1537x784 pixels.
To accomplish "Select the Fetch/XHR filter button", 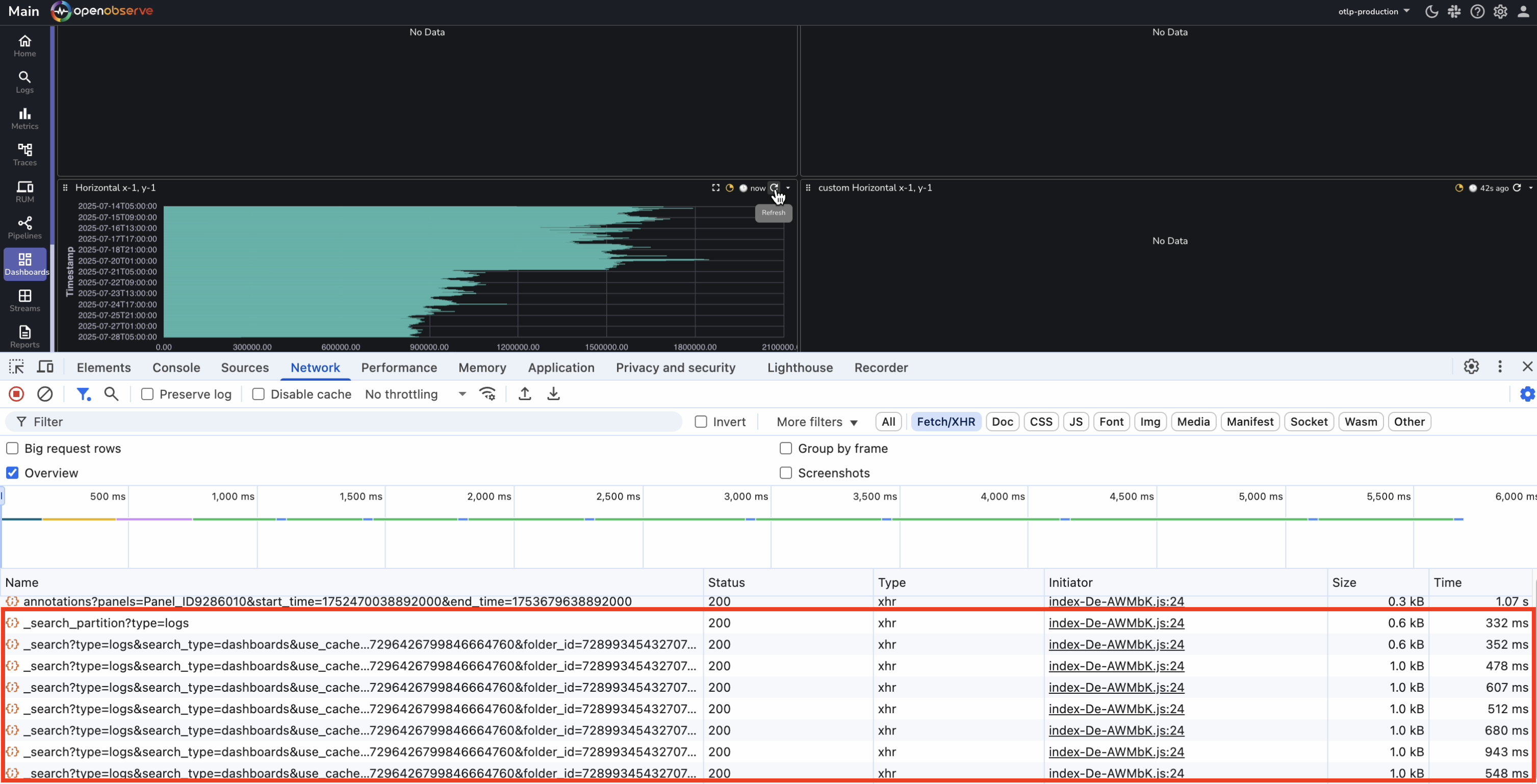I will tap(945, 421).
